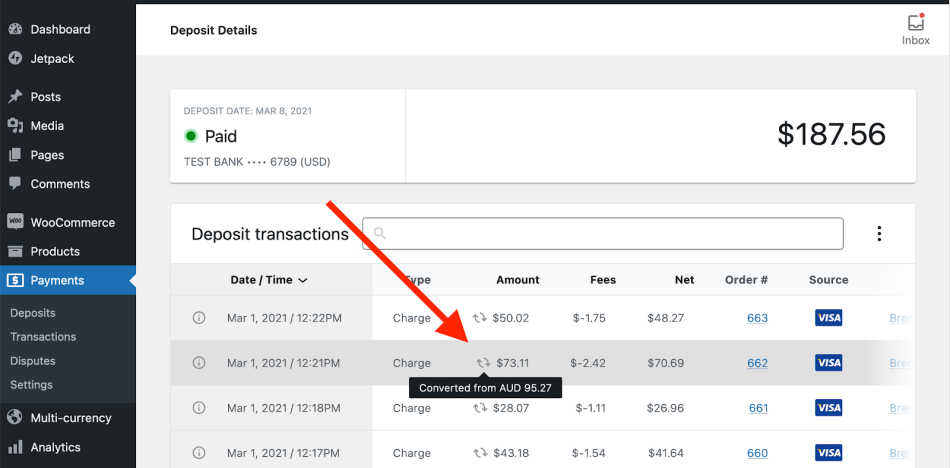950x468 pixels.
Task: Click the deposit transactions search field
Action: [x=603, y=233]
